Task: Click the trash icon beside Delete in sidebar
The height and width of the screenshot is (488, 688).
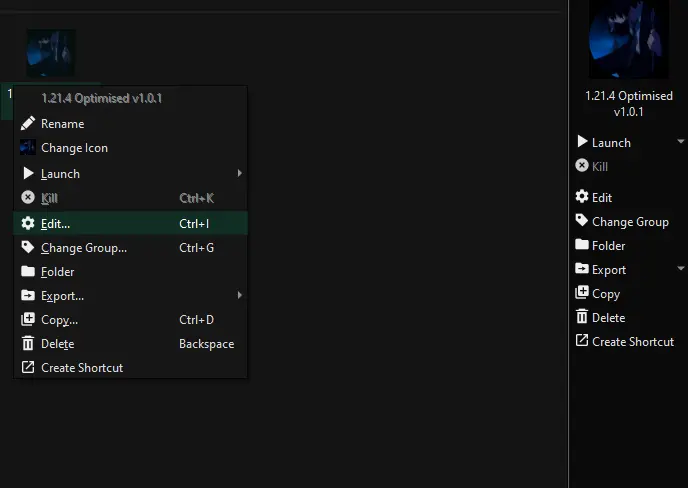Action: [582, 317]
